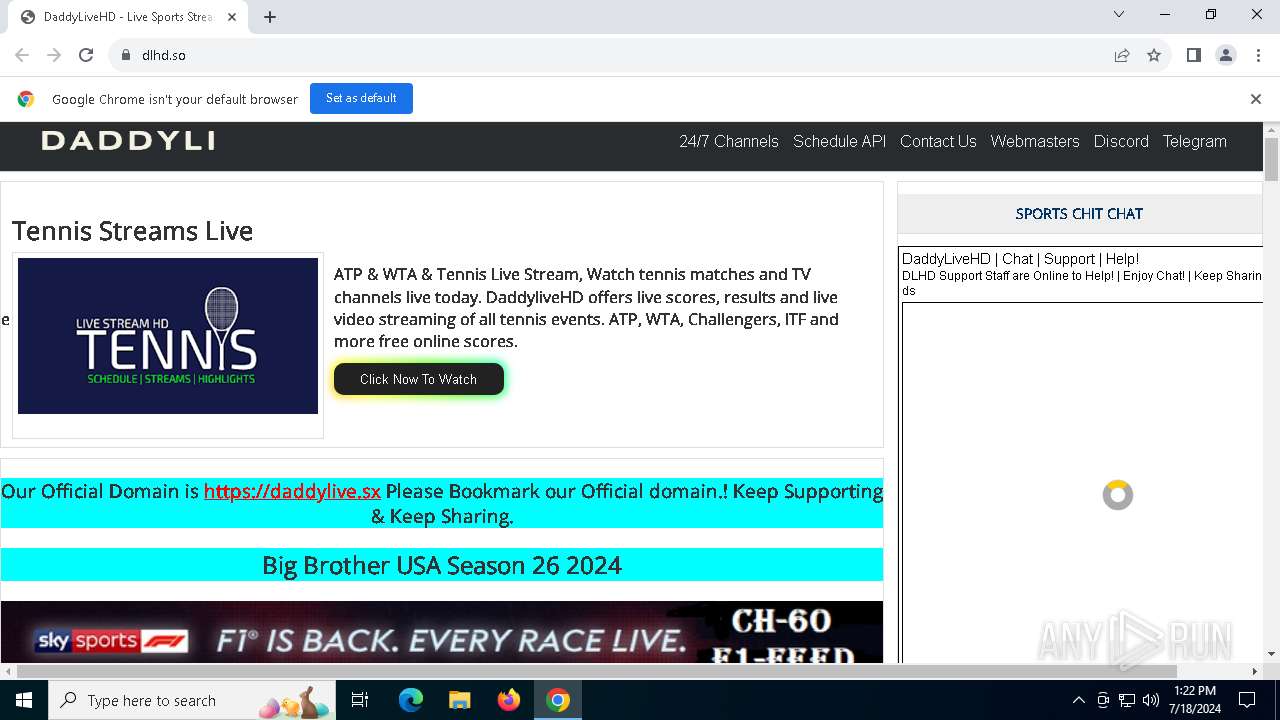Share this page from the address bar

[1122, 55]
